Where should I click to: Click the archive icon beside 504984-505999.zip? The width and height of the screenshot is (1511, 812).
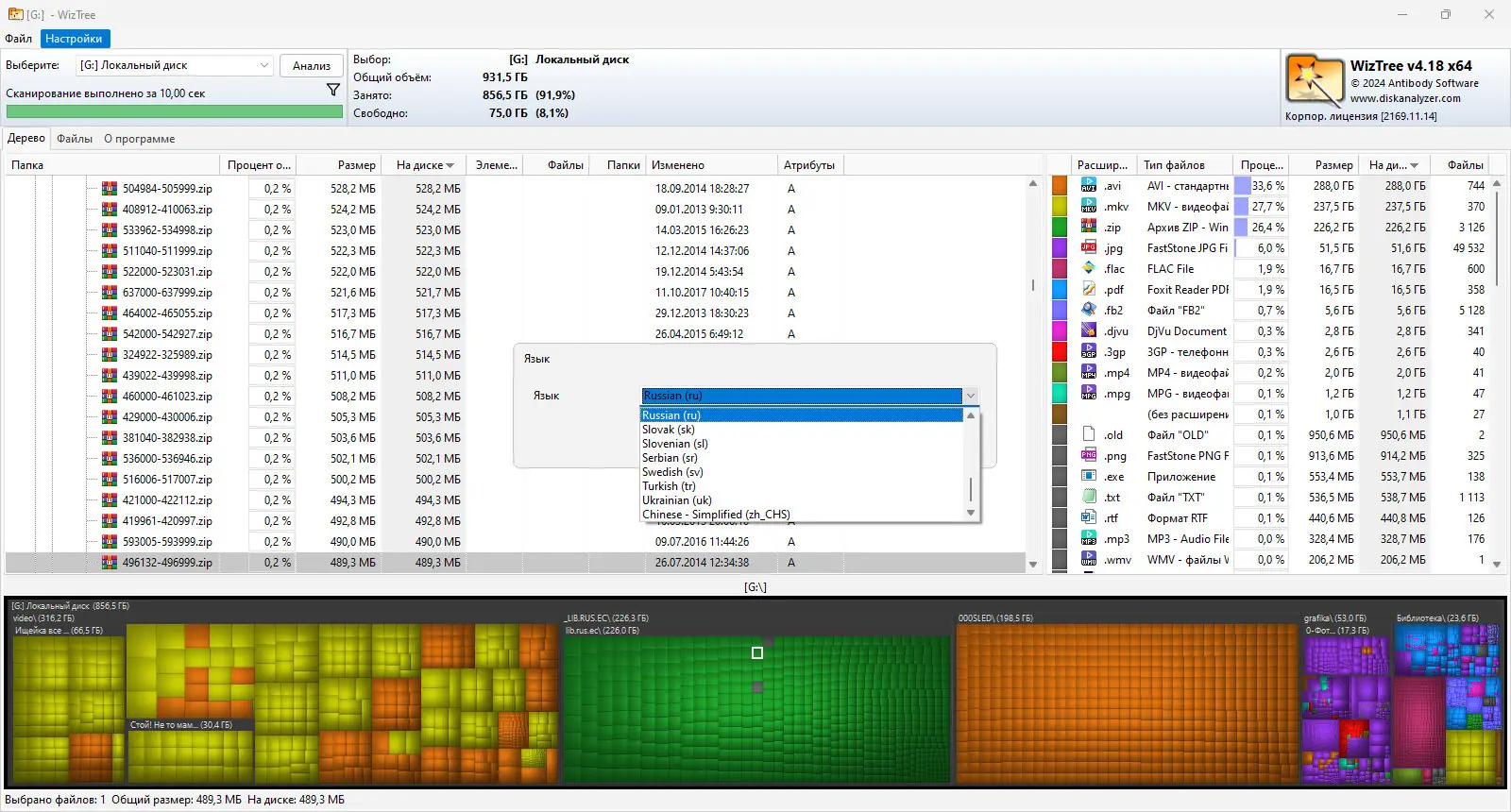(110, 189)
